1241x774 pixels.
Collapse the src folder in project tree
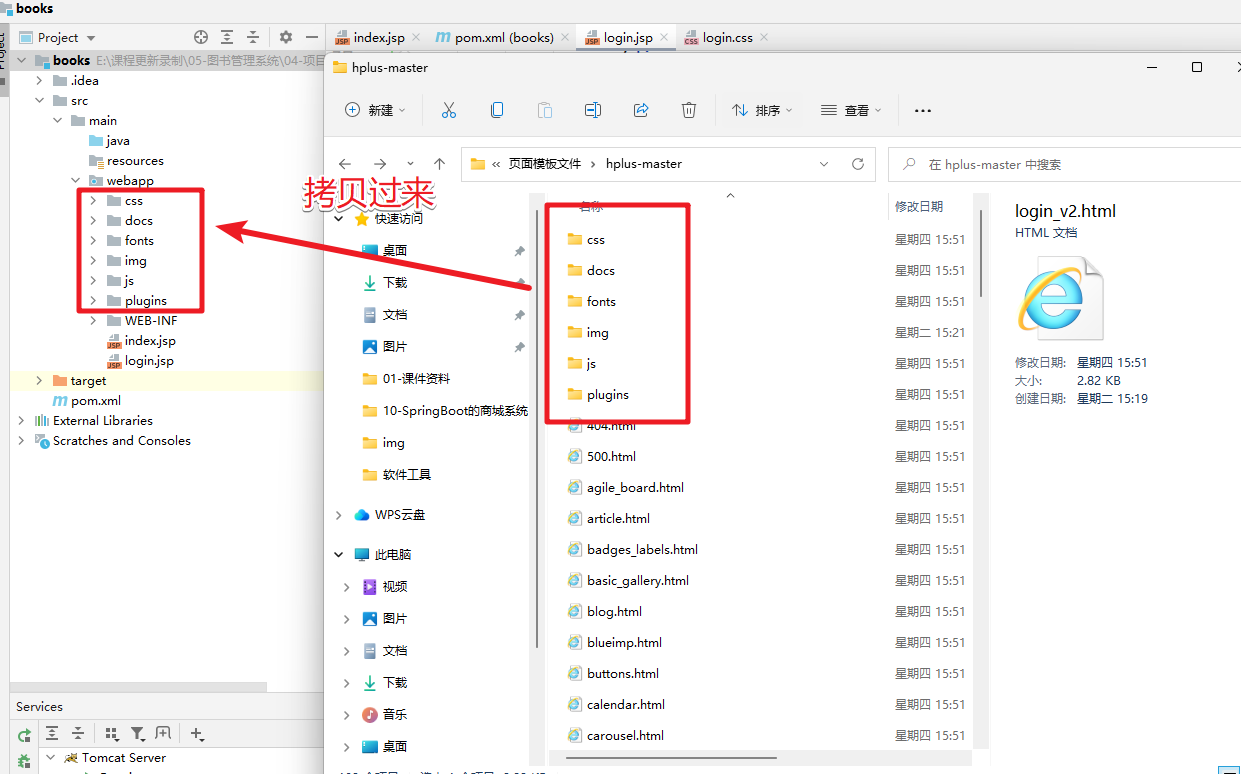click(39, 101)
